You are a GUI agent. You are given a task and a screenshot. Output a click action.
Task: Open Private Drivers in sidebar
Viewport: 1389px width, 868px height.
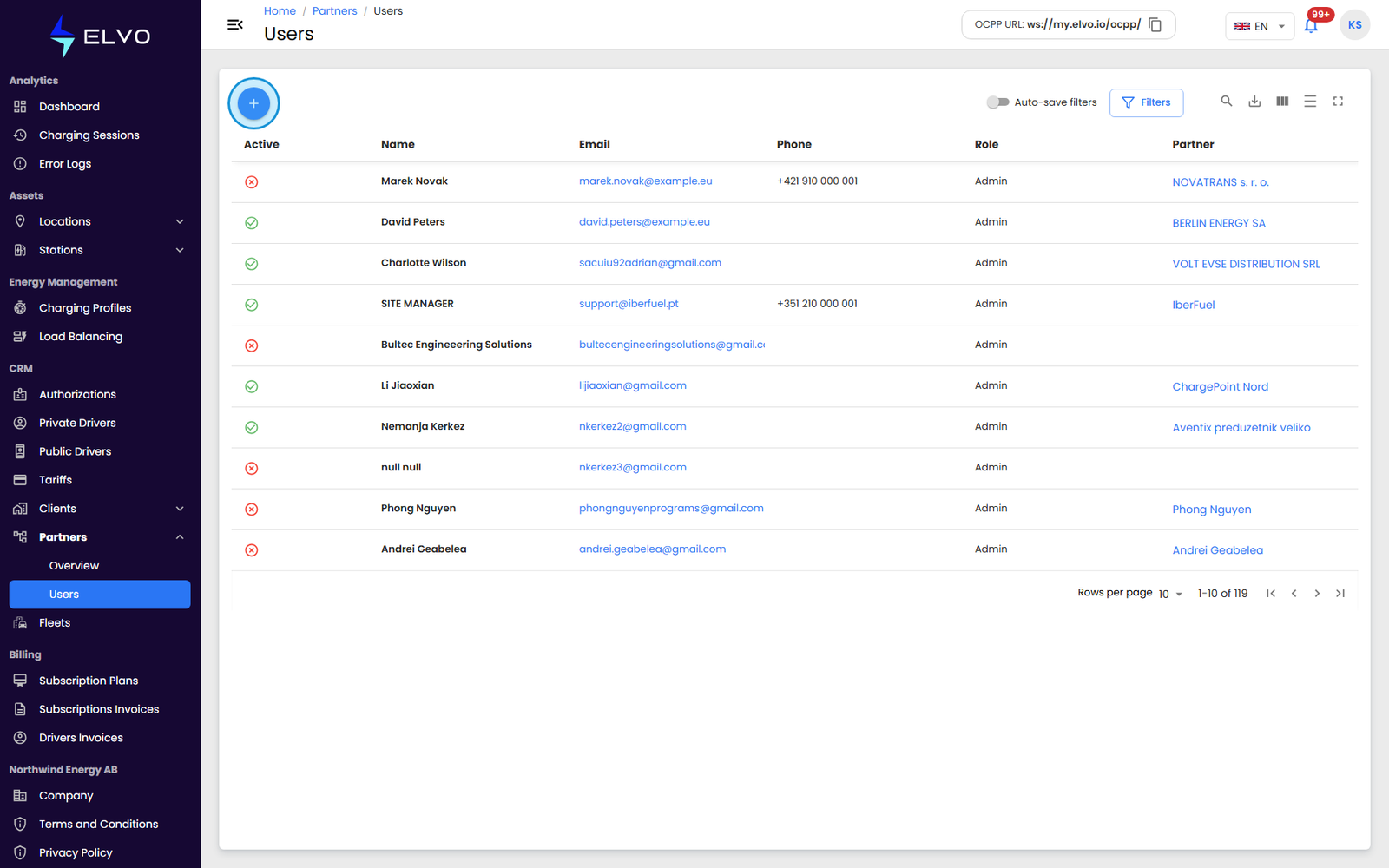100,423
